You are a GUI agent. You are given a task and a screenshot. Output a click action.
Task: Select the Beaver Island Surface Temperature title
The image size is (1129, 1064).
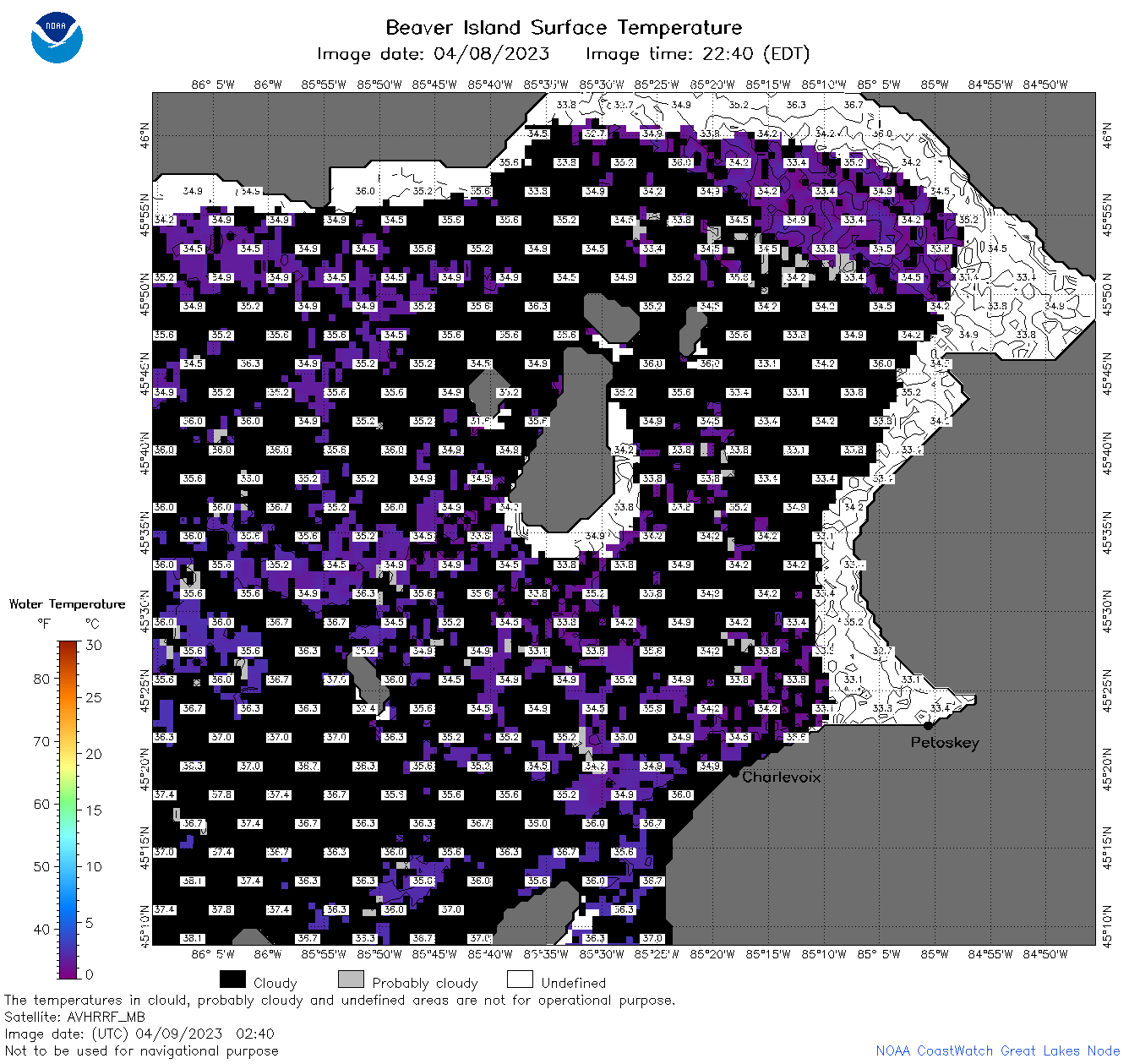pyautogui.click(x=564, y=27)
